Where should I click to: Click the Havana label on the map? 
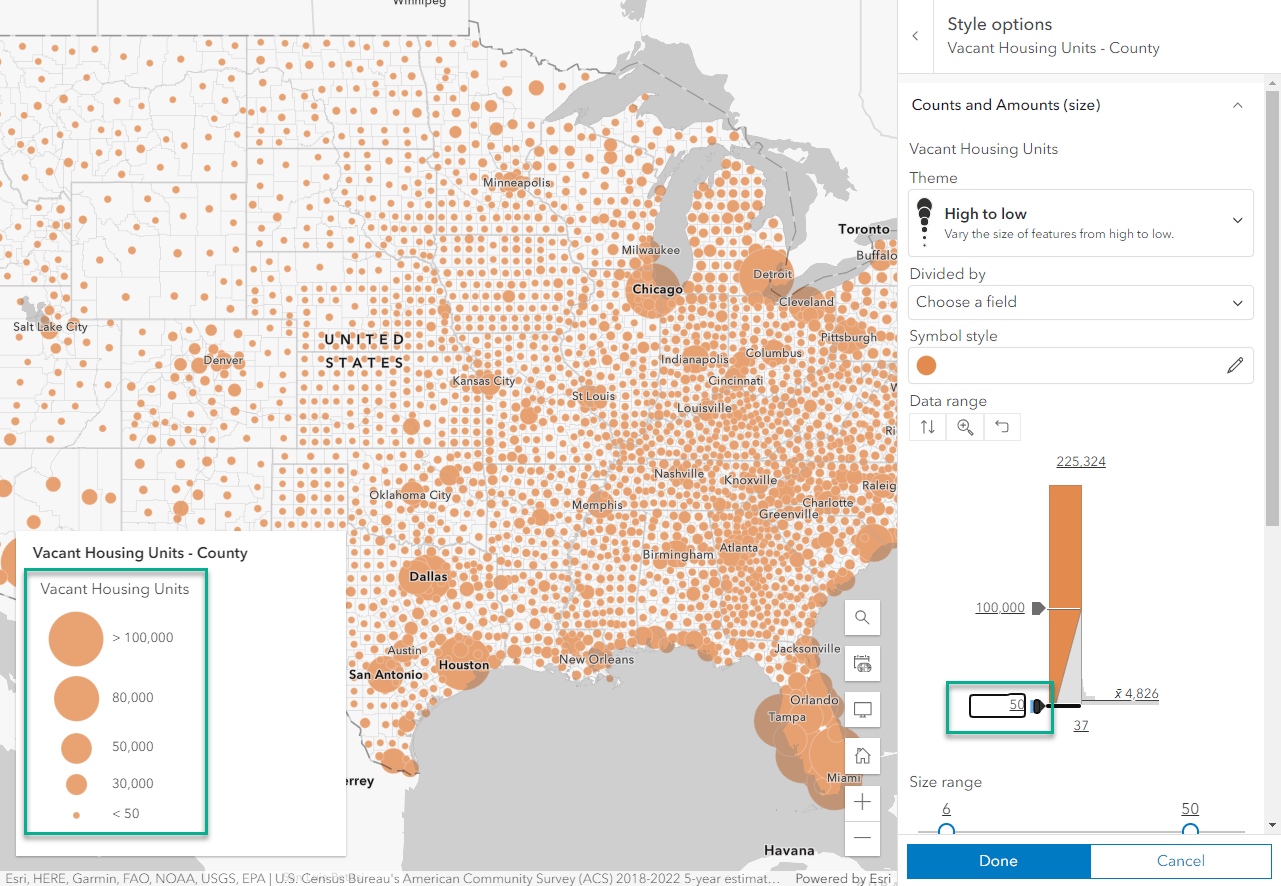(x=789, y=851)
